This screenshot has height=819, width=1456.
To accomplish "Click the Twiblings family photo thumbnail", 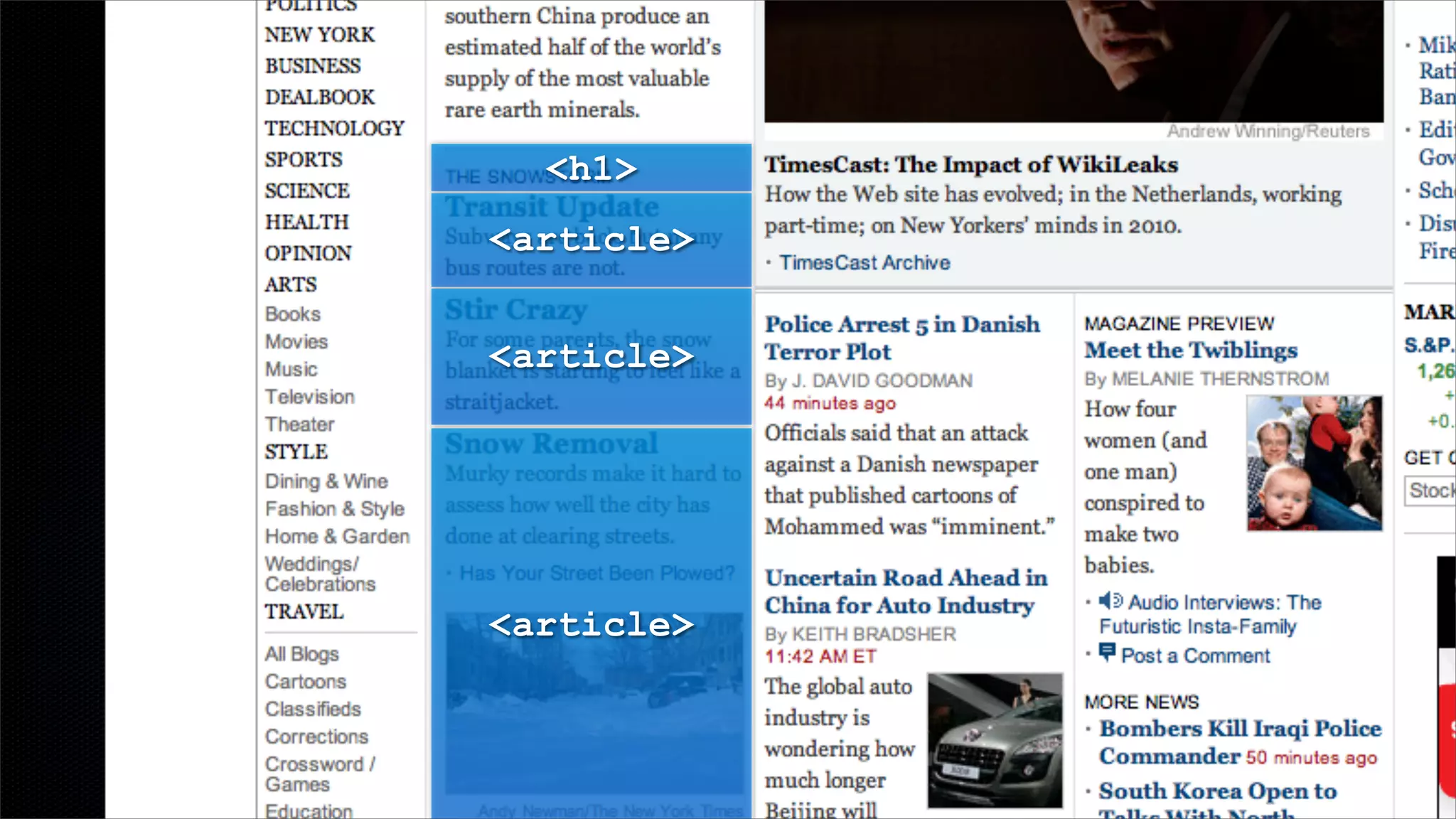I will pyautogui.click(x=1315, y=464).
